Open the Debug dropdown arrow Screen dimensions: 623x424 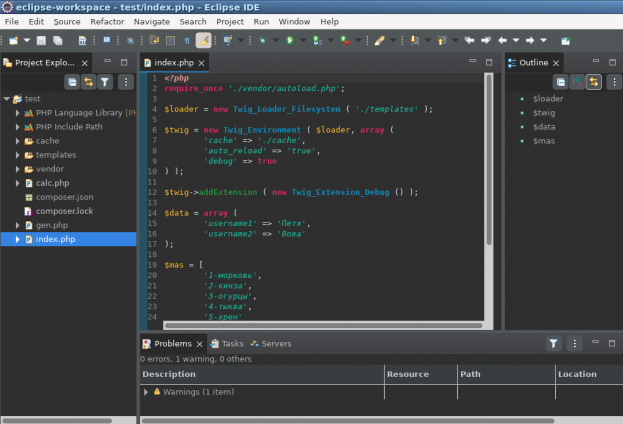click(275, 41)
